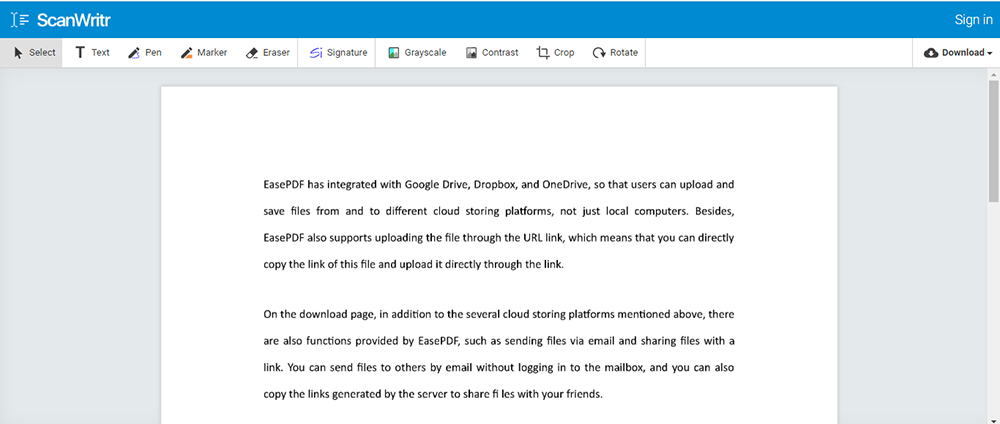Adjust Contrast using the toolbar button
Viewport: 1000px width, 424px height.
click(492, 53)
